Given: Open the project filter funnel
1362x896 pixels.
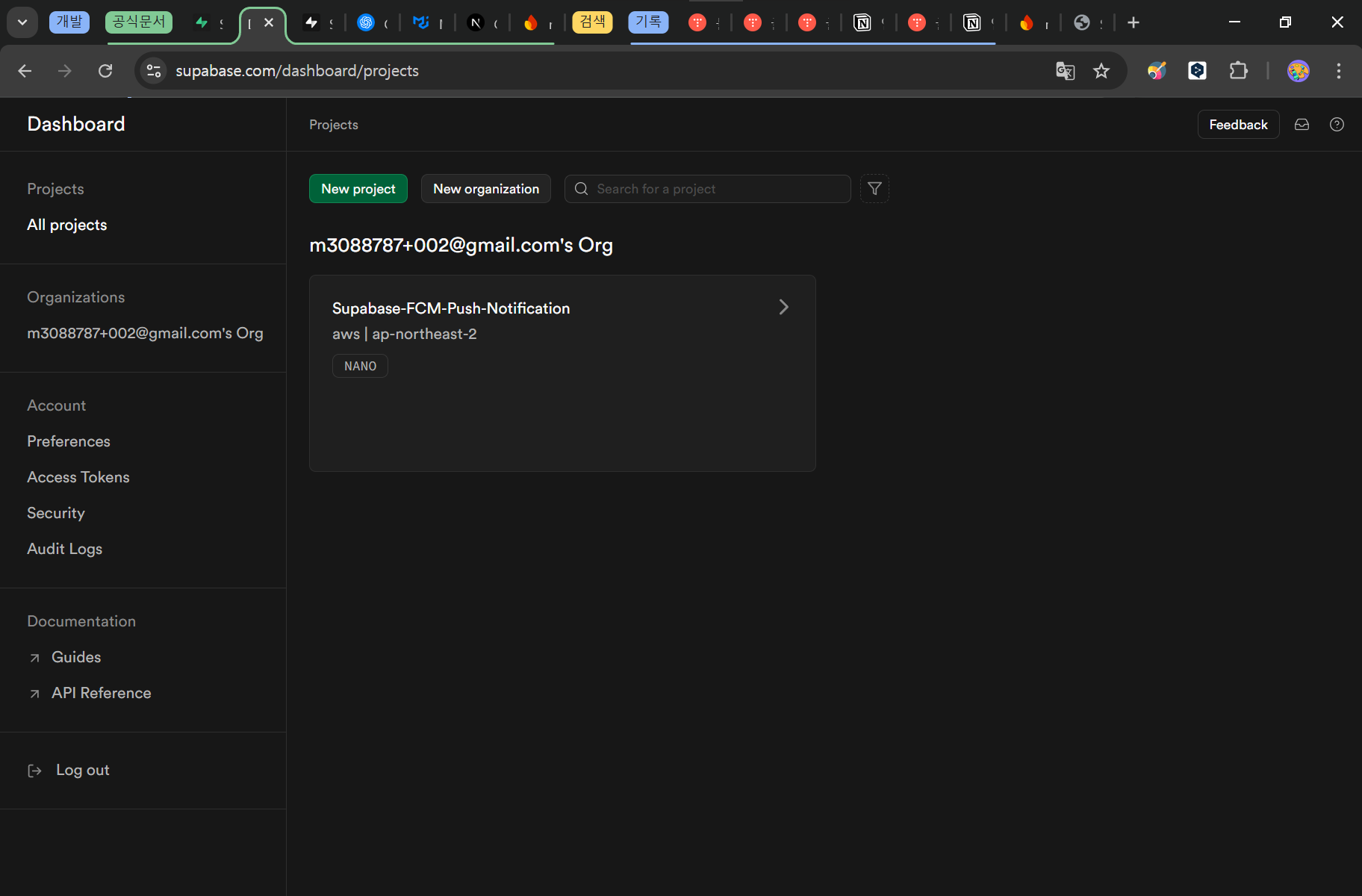Looking at the screenshot, I should click(874, 189).
